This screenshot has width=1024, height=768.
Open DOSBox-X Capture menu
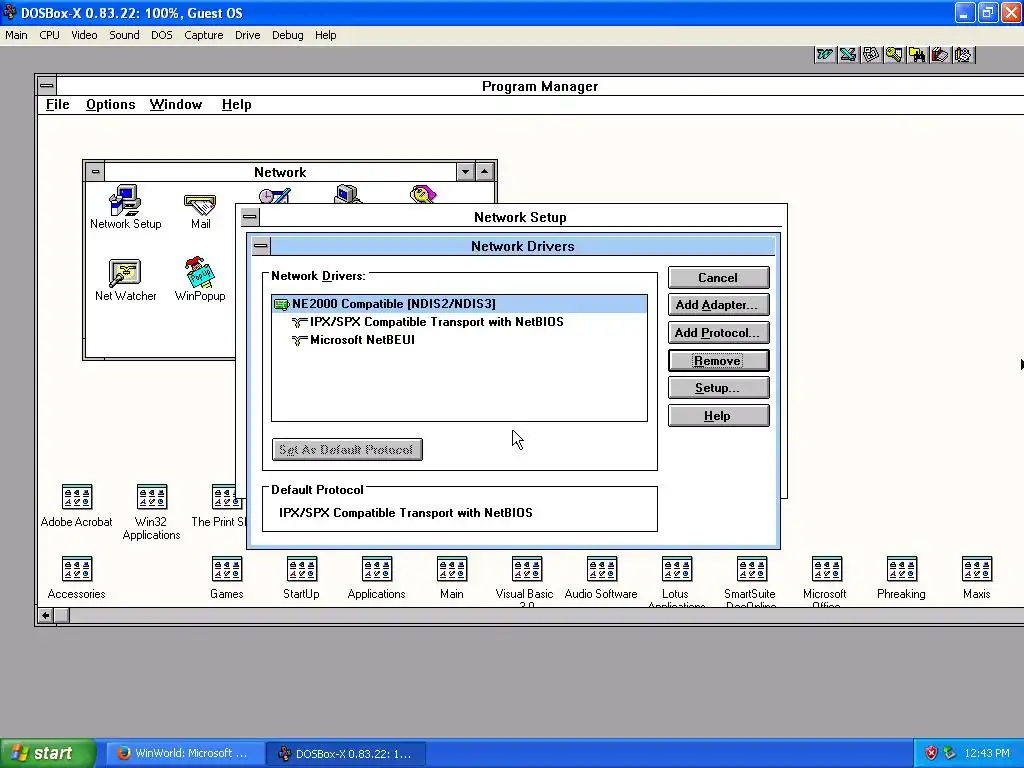[x=204, y=35]
